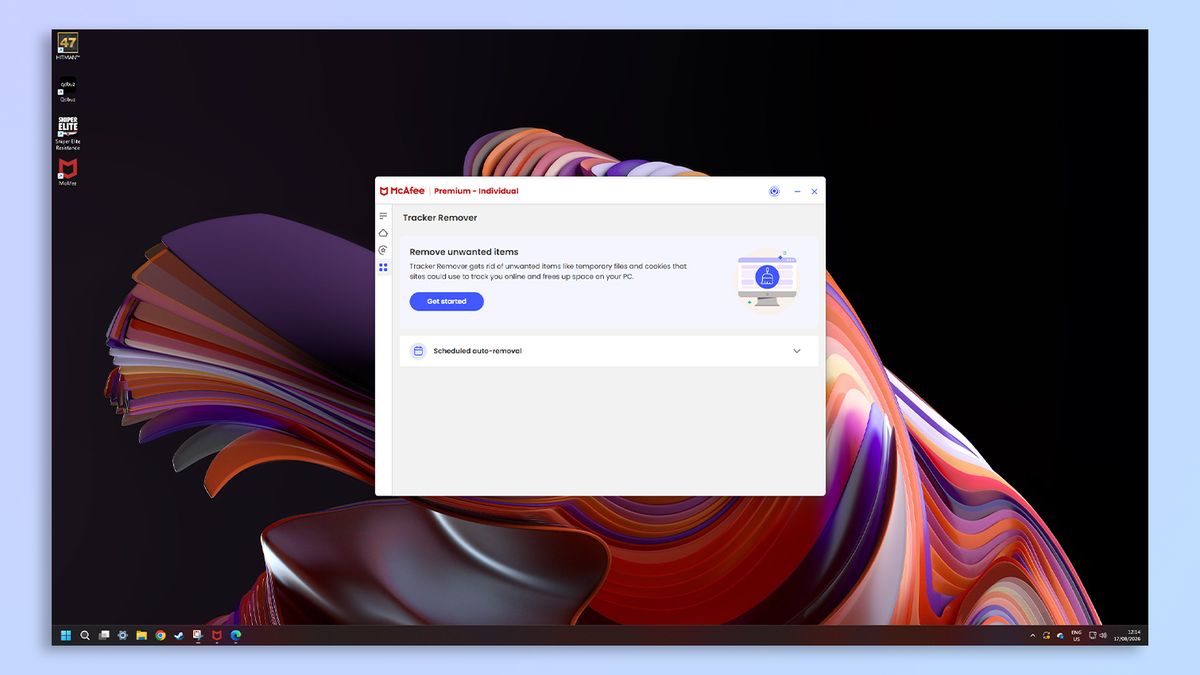Select the HITMAN desktop shortcut
The image size is (1200, 675).
[x=68, y=47]
